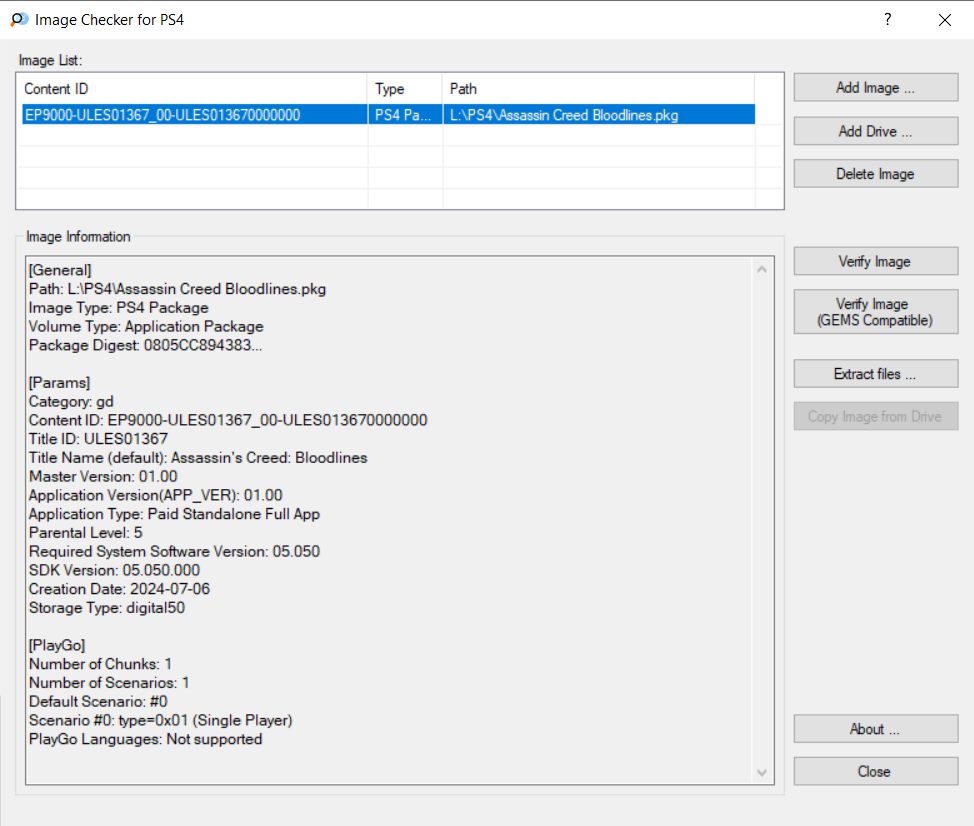Click the Storage Type: digital50 line
Screen dimensions: 974x826
point(107,608)
